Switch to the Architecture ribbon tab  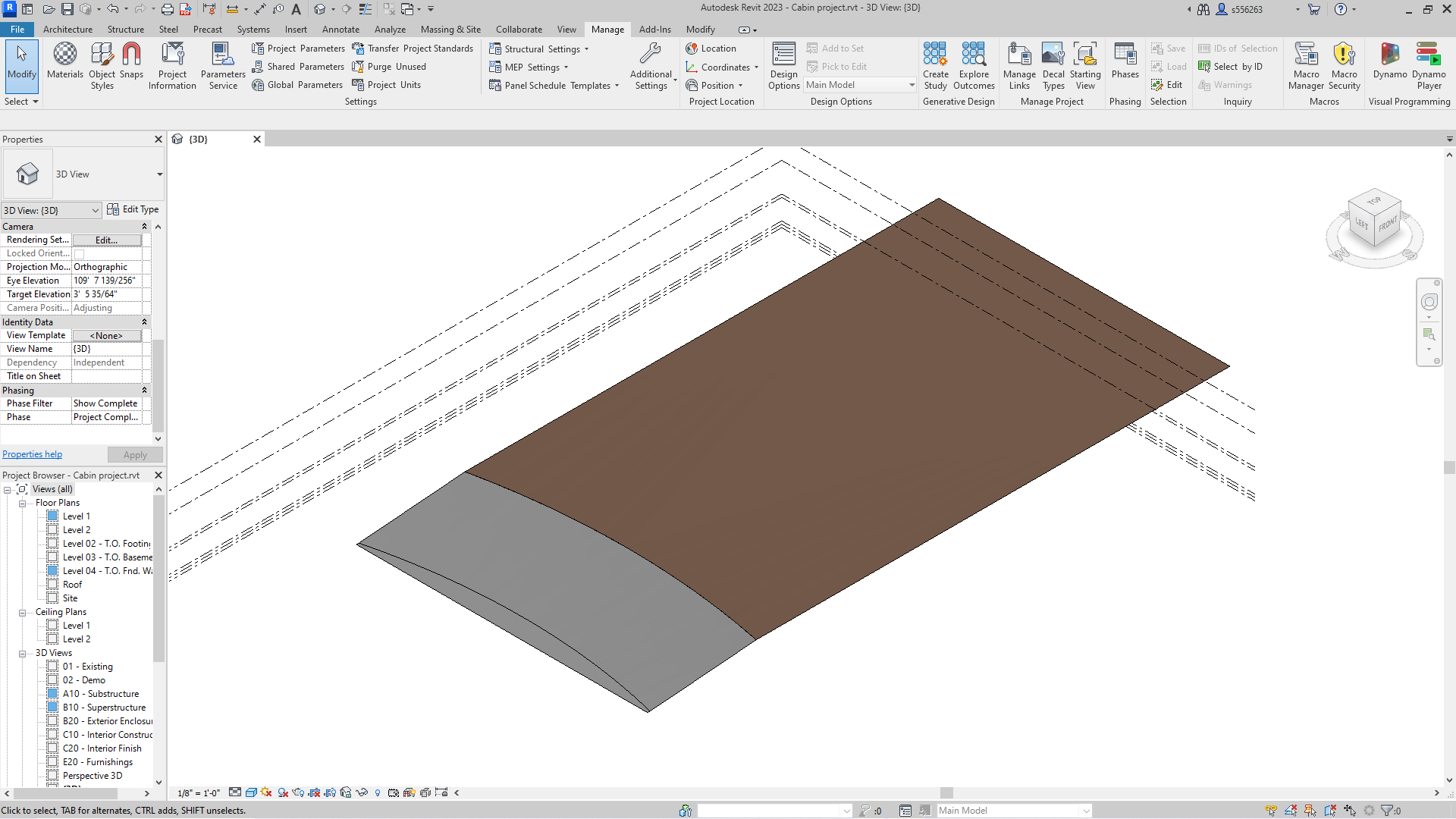(68, 30)
